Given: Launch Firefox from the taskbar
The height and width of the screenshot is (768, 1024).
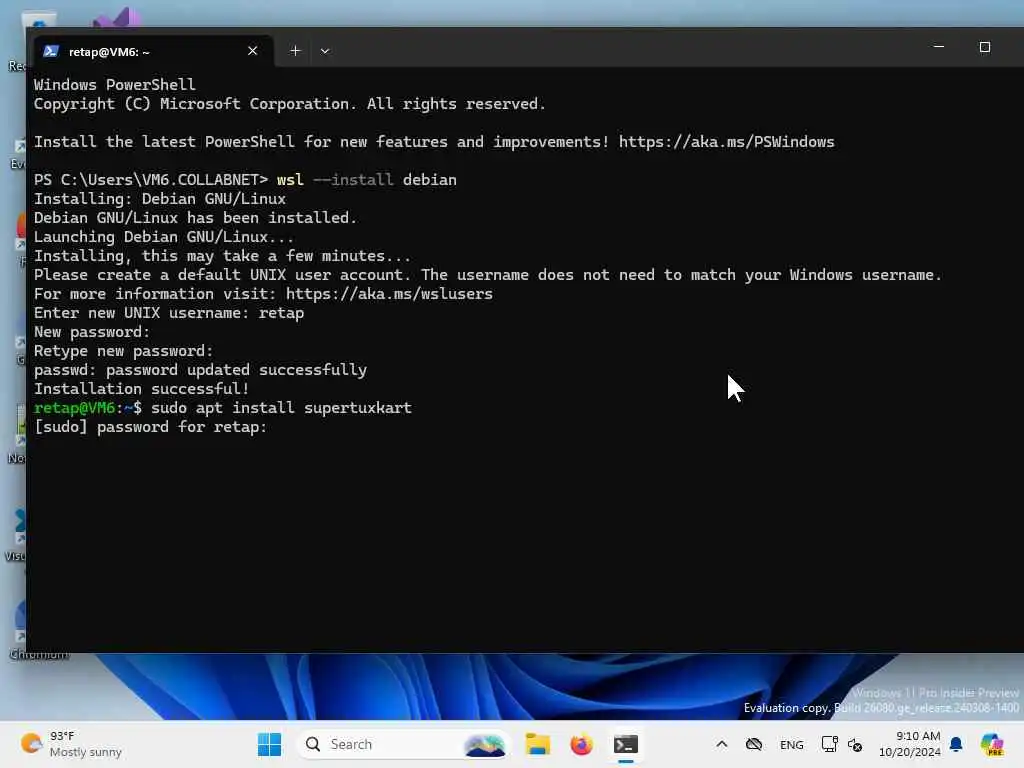Looking at the screenshot, I should tap(581, 744).
